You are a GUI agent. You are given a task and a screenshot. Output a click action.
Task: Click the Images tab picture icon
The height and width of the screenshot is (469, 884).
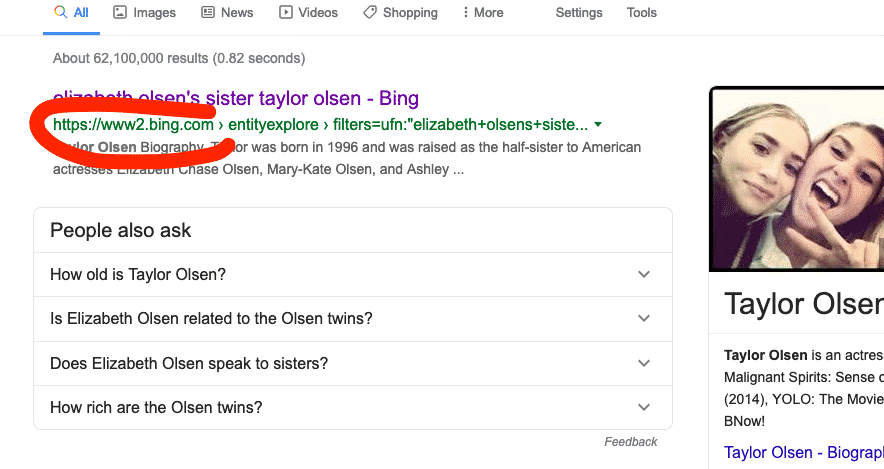120,12
